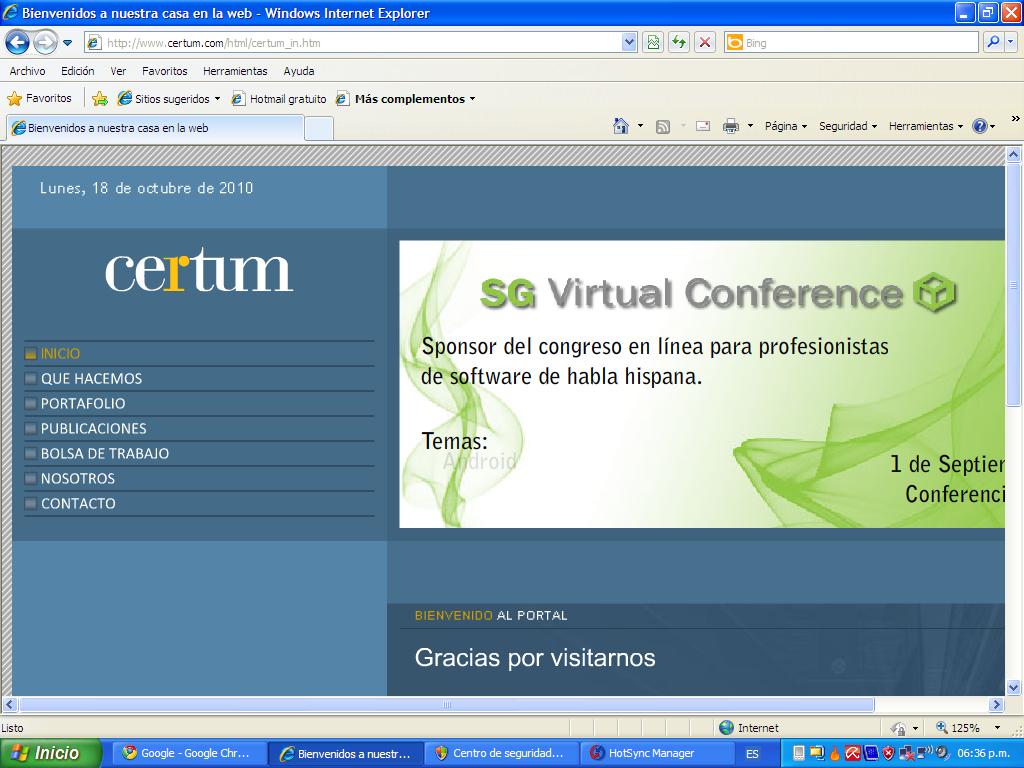Screen dimensions: 1024x768
Task: Click red security shield tray icon
Action: tap(888, 753)
